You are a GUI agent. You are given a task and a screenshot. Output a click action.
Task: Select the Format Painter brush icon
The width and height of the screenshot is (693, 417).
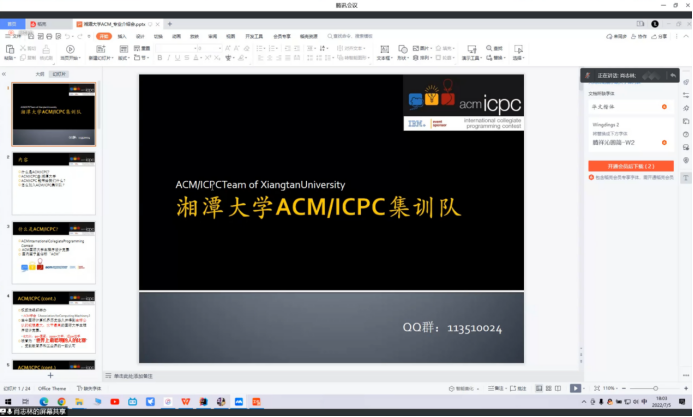(46, 49)
